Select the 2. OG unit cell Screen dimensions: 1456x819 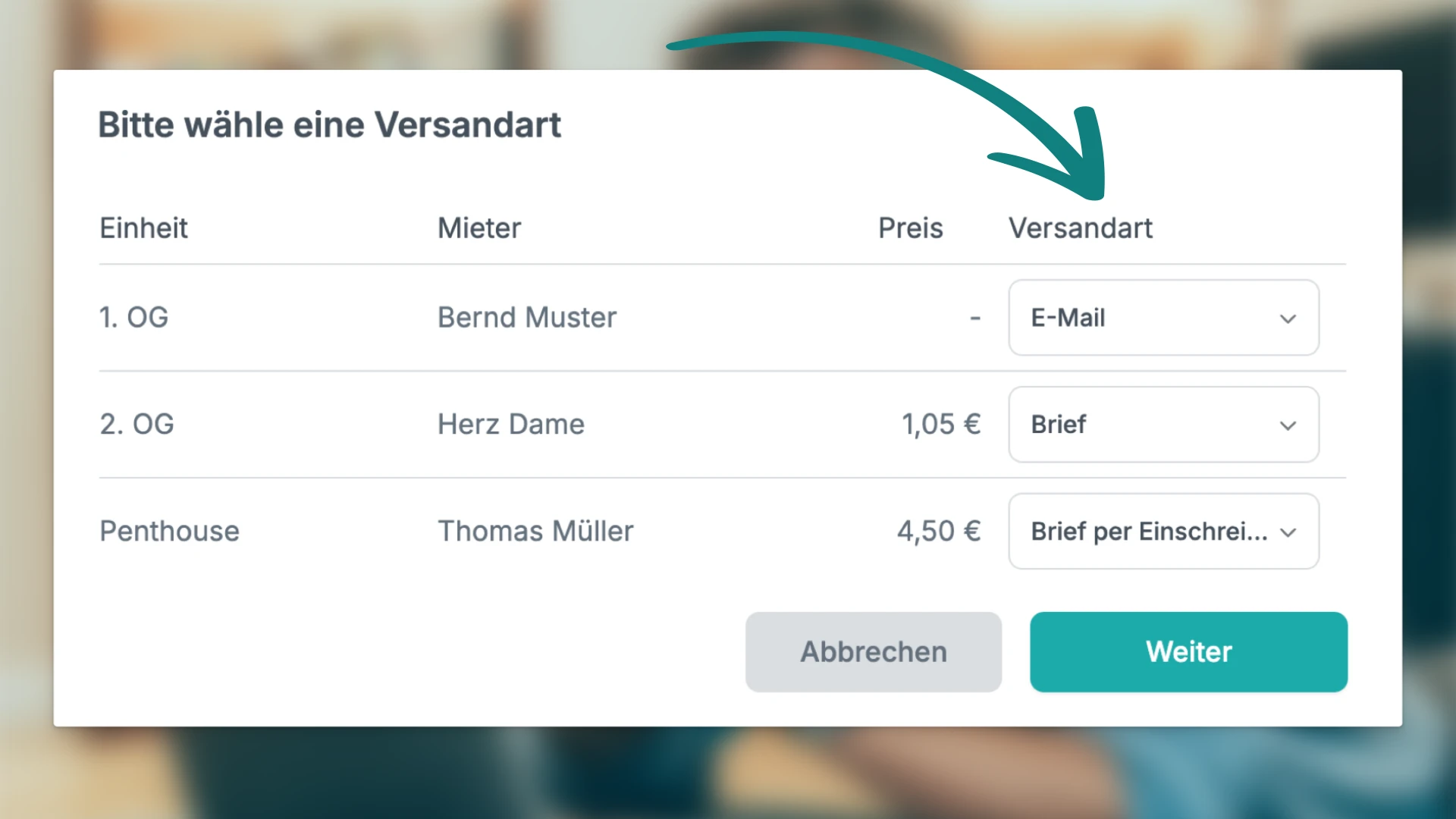click(x=137, y=425)
